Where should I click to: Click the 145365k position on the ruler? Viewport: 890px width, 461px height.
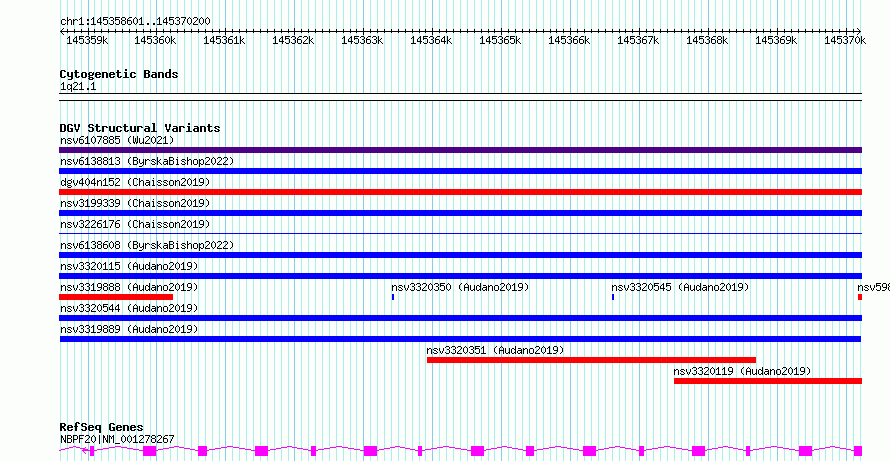pyautogui.click(x=500, y=40)
